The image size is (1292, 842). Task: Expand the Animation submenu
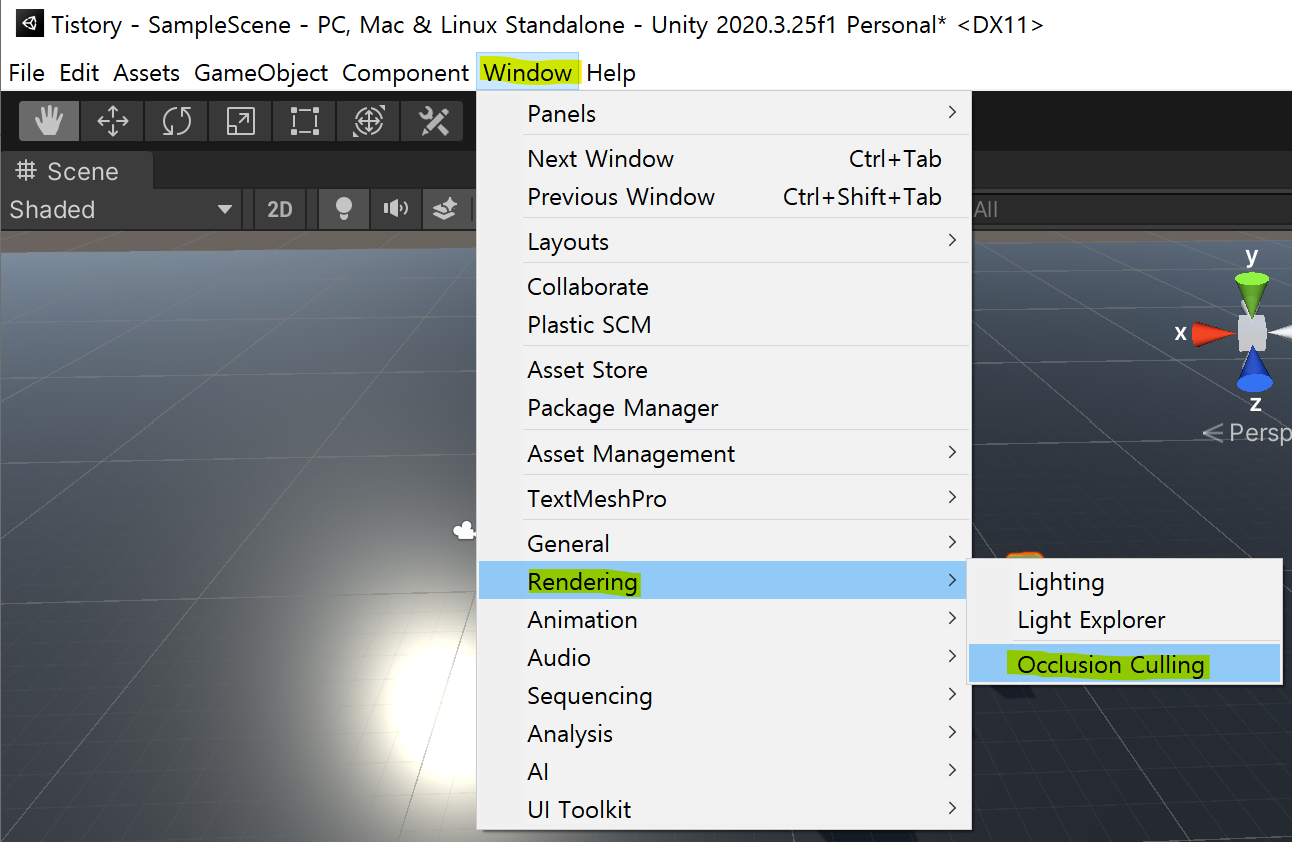pos(724,620)
